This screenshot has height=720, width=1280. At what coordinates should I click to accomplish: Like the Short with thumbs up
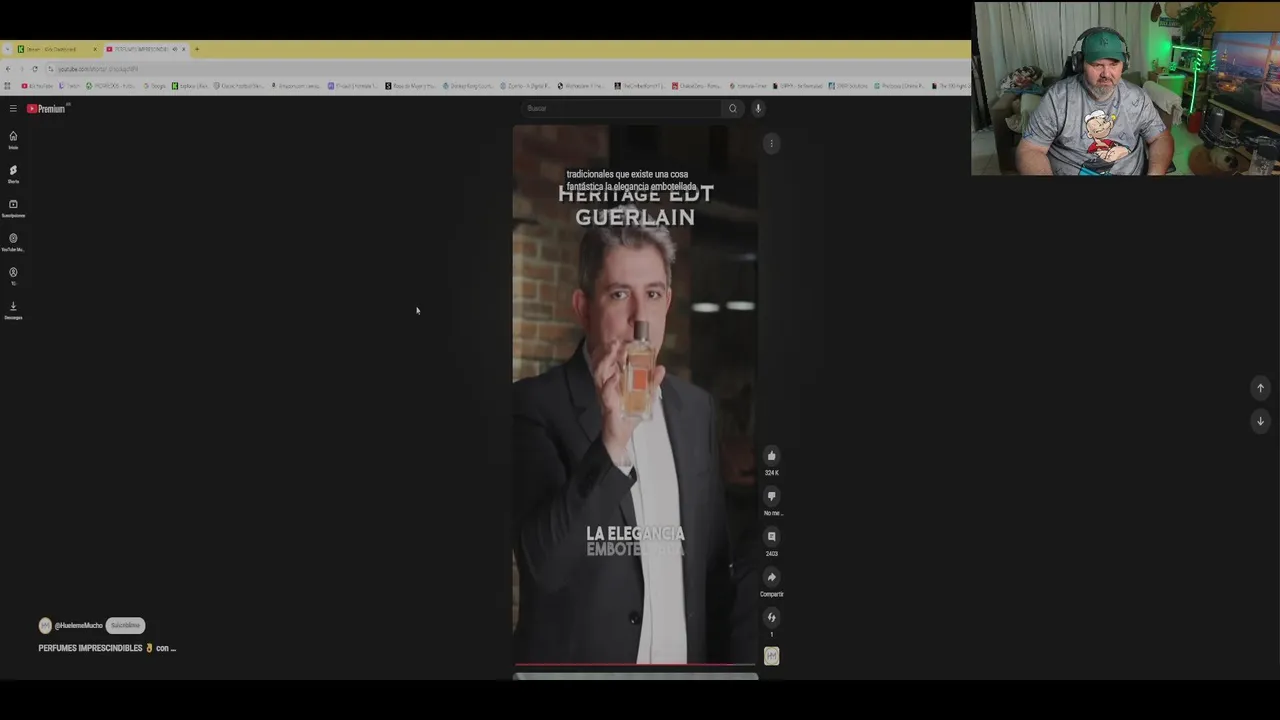coord(771,456)
